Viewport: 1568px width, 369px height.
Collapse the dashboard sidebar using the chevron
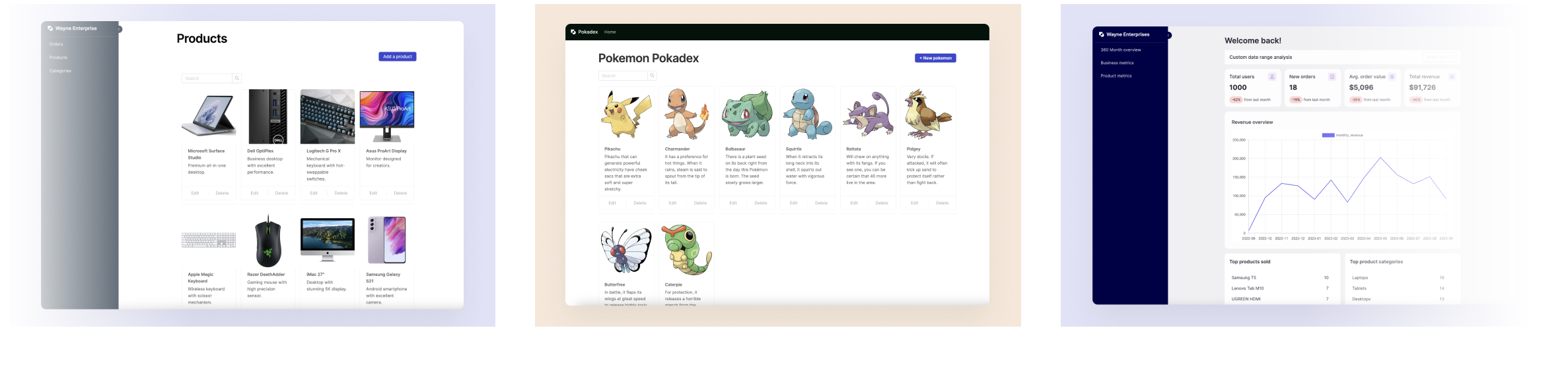[x=1168, y=35]
